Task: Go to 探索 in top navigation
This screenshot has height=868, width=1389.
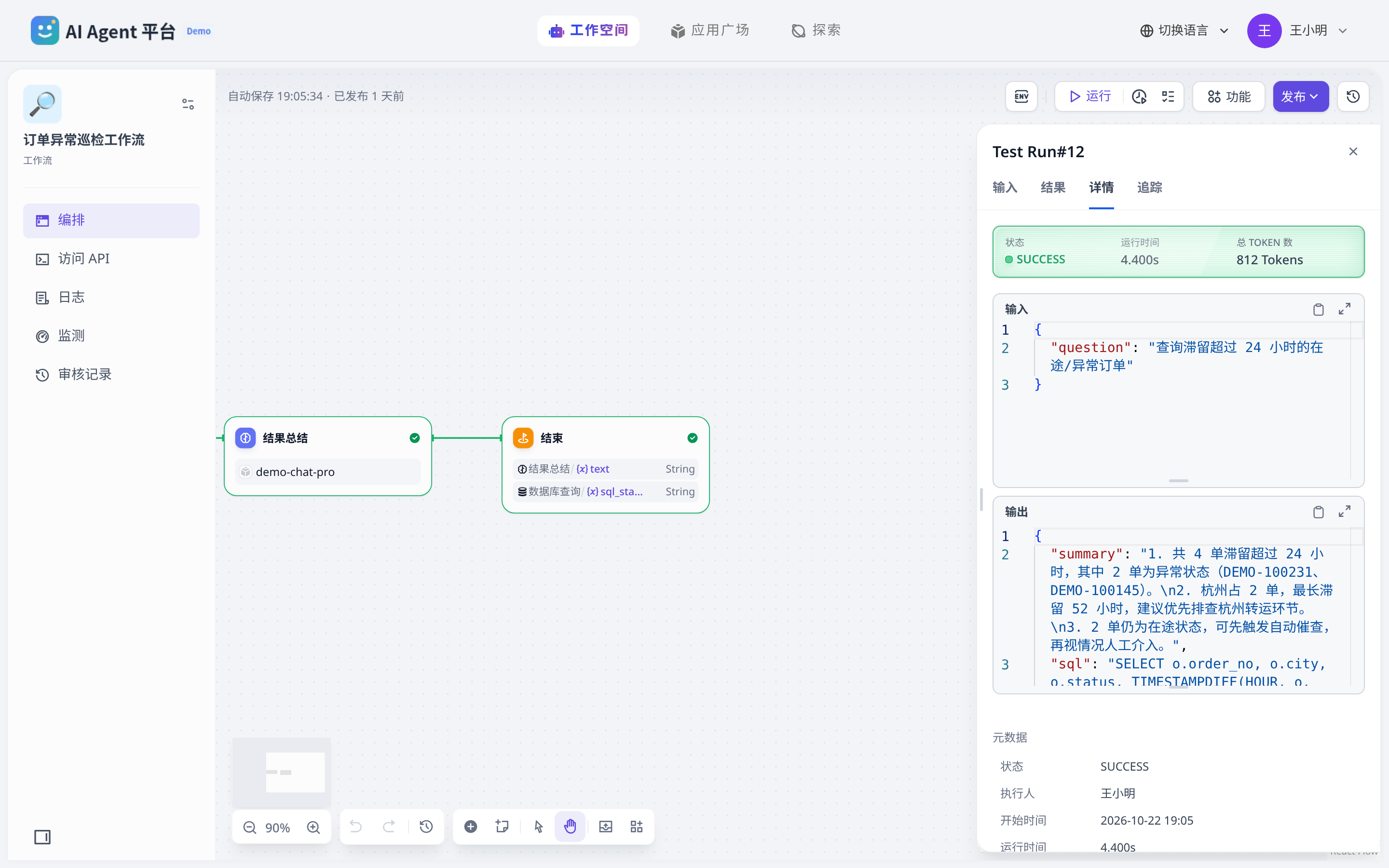Action: pos(816,30)
